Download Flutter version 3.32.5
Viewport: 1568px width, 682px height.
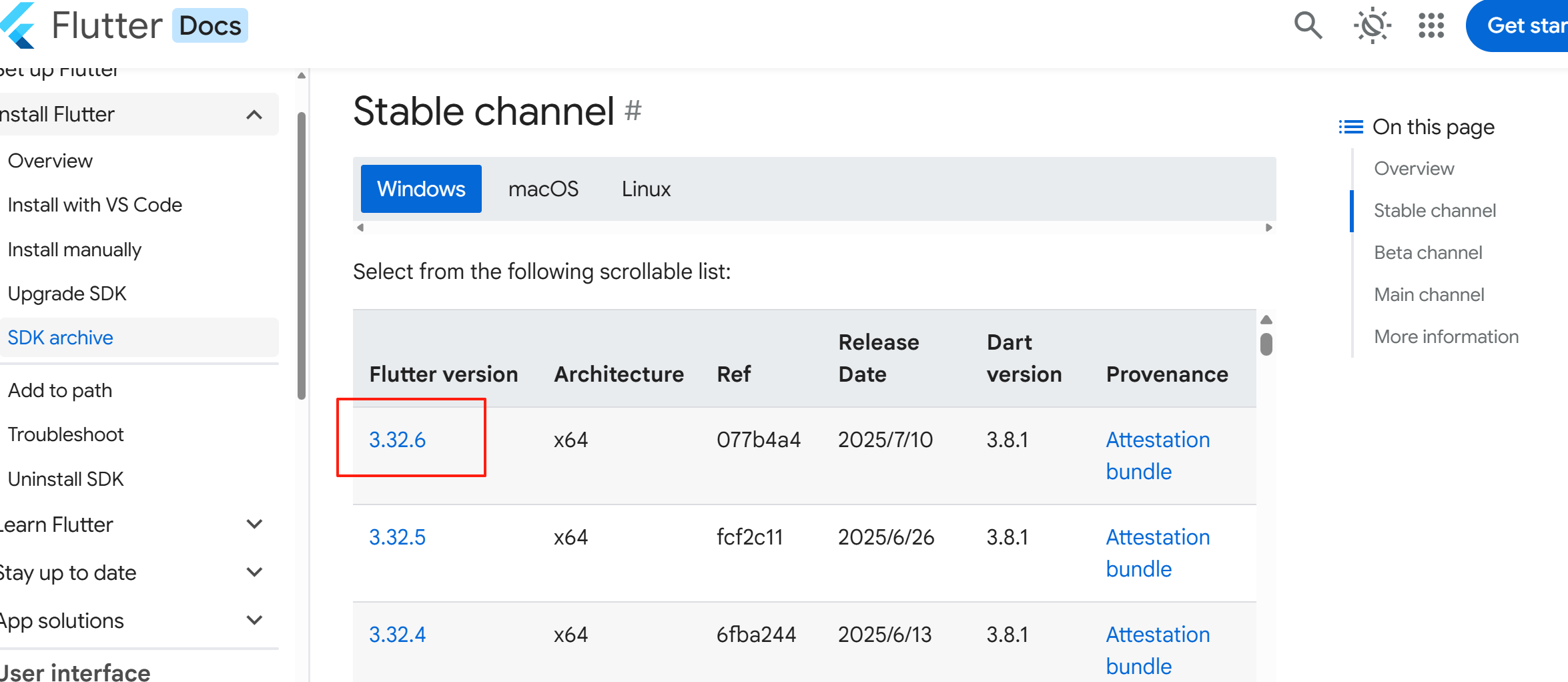[397, 537]
